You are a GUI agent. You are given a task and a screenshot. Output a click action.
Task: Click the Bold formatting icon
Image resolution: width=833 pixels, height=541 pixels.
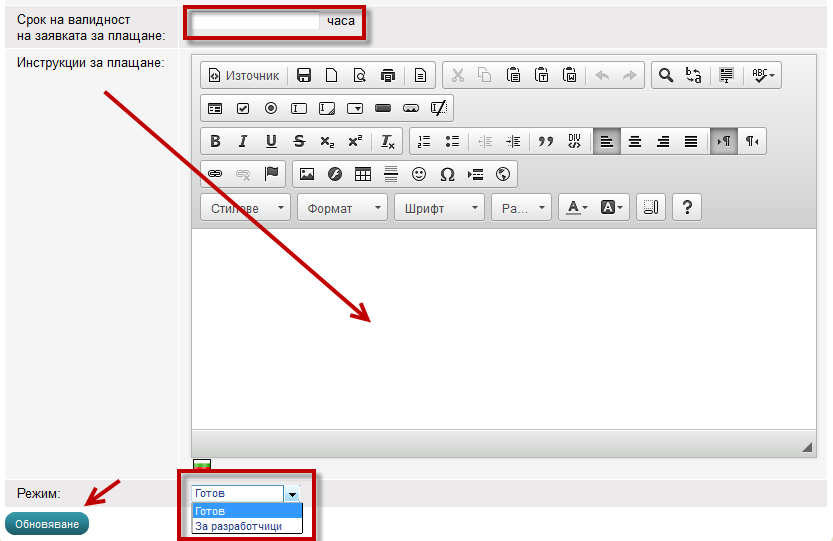[215, 141]
